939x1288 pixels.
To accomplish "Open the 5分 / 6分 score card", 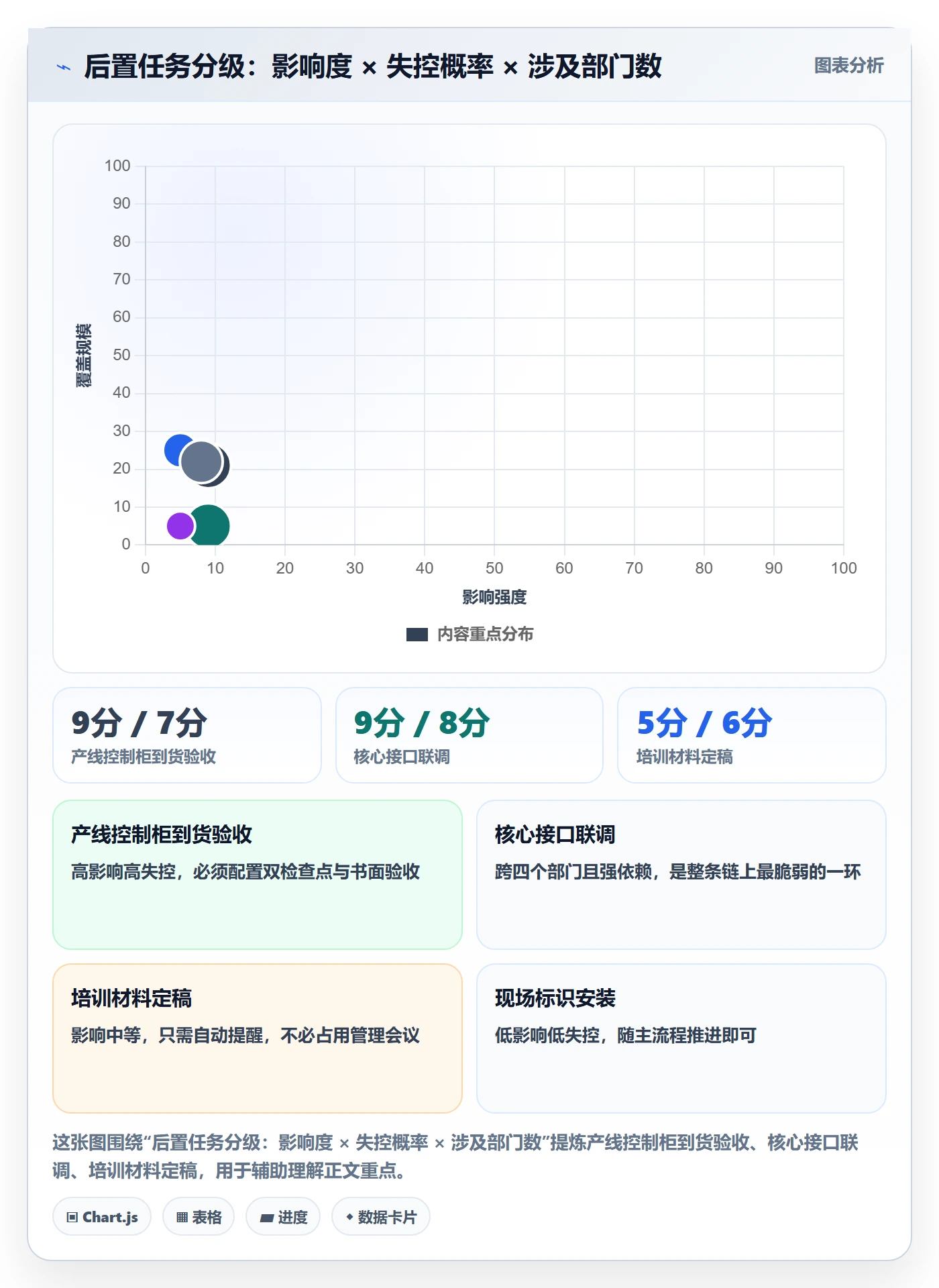I will [x=752, y=735].
